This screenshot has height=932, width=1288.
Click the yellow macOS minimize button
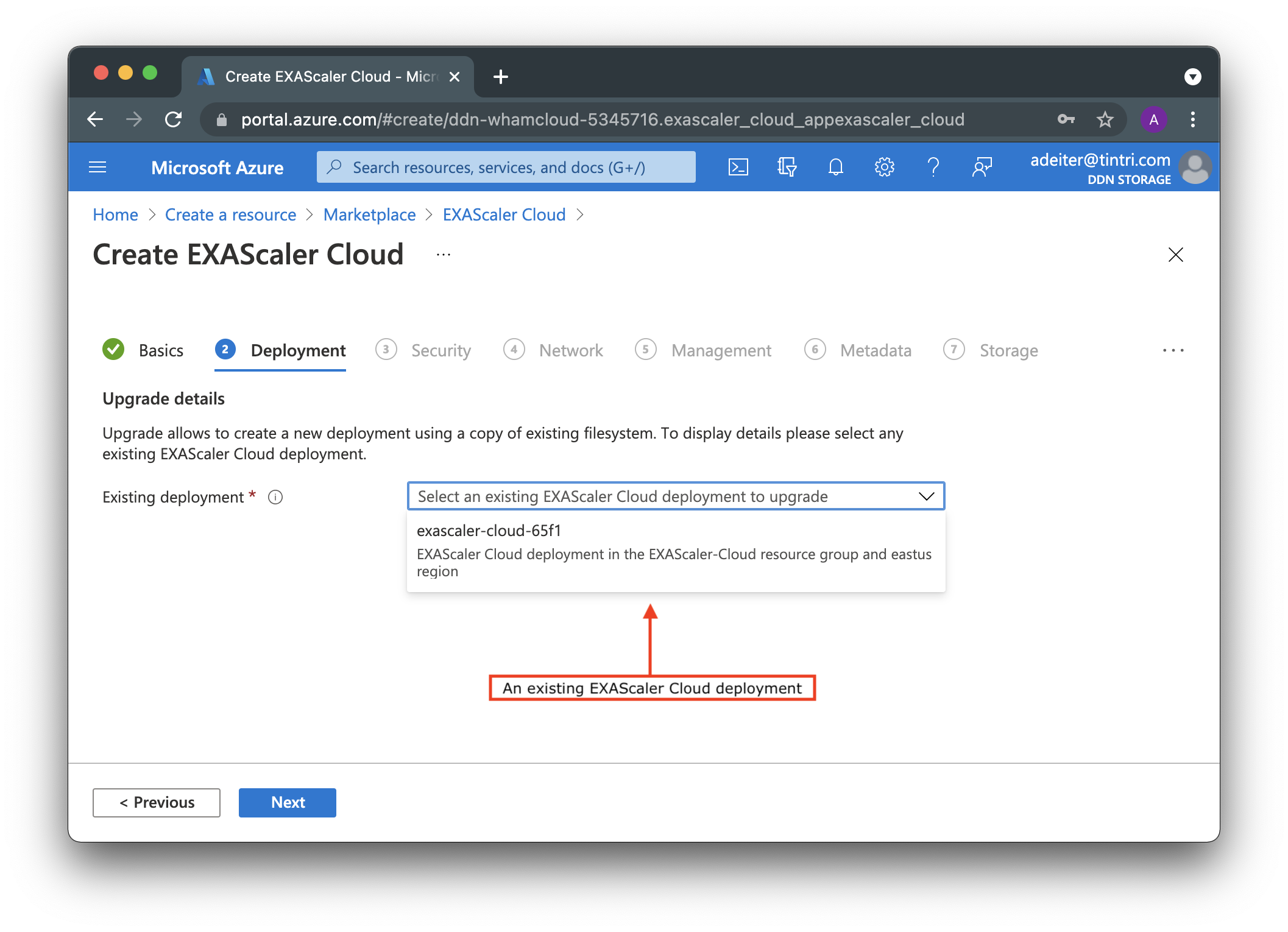126,73
